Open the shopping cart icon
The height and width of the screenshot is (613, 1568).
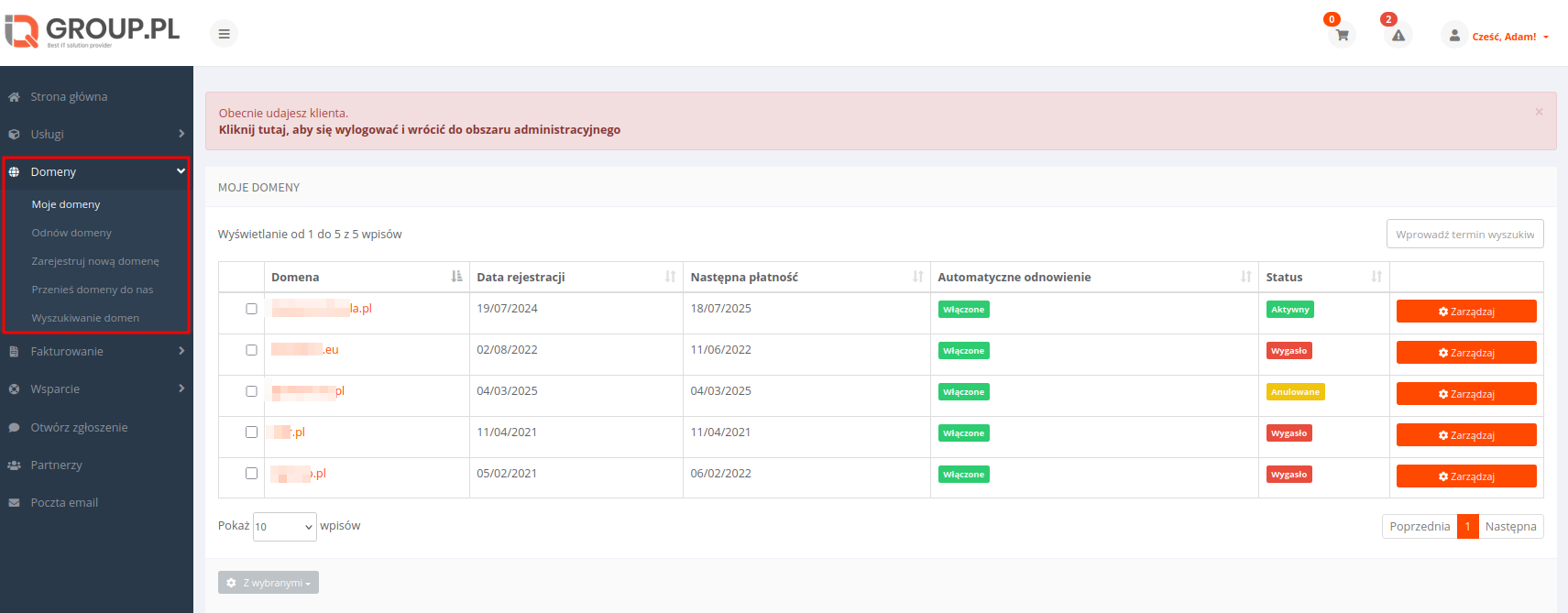pos(1342,36)
